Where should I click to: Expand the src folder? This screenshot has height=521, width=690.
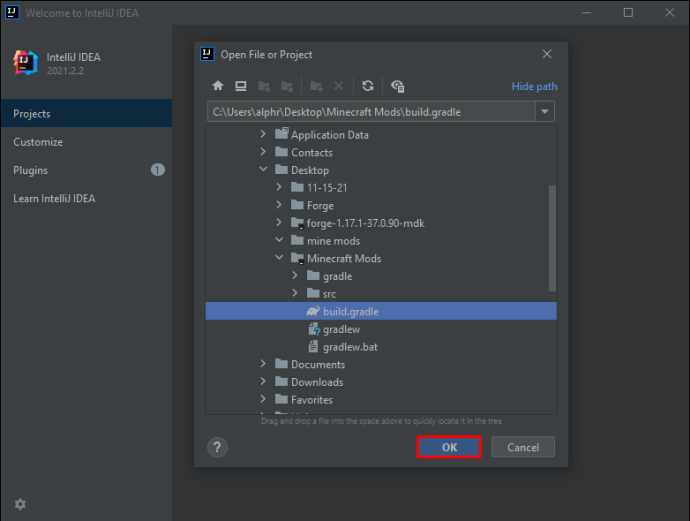295,293
